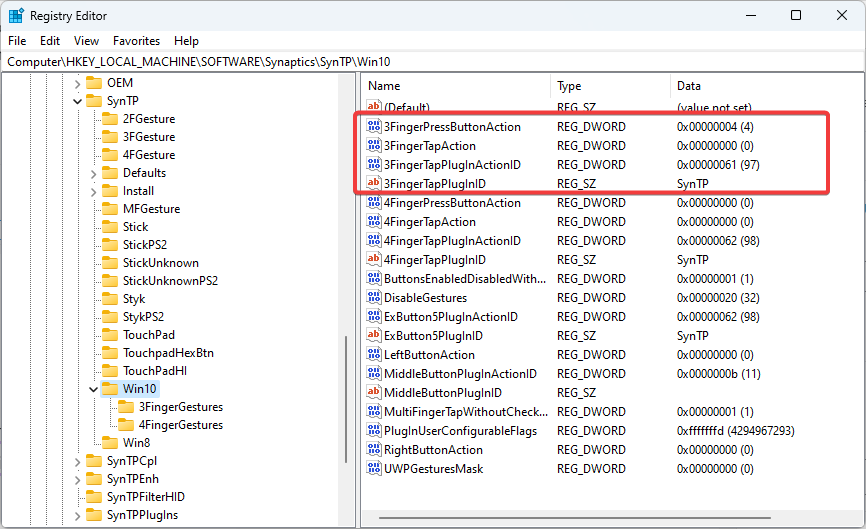Image resolution: width=866 pixels, height=529 pixels.
Task: Select the Win8 folder icon
Action: tap(110, 443)
